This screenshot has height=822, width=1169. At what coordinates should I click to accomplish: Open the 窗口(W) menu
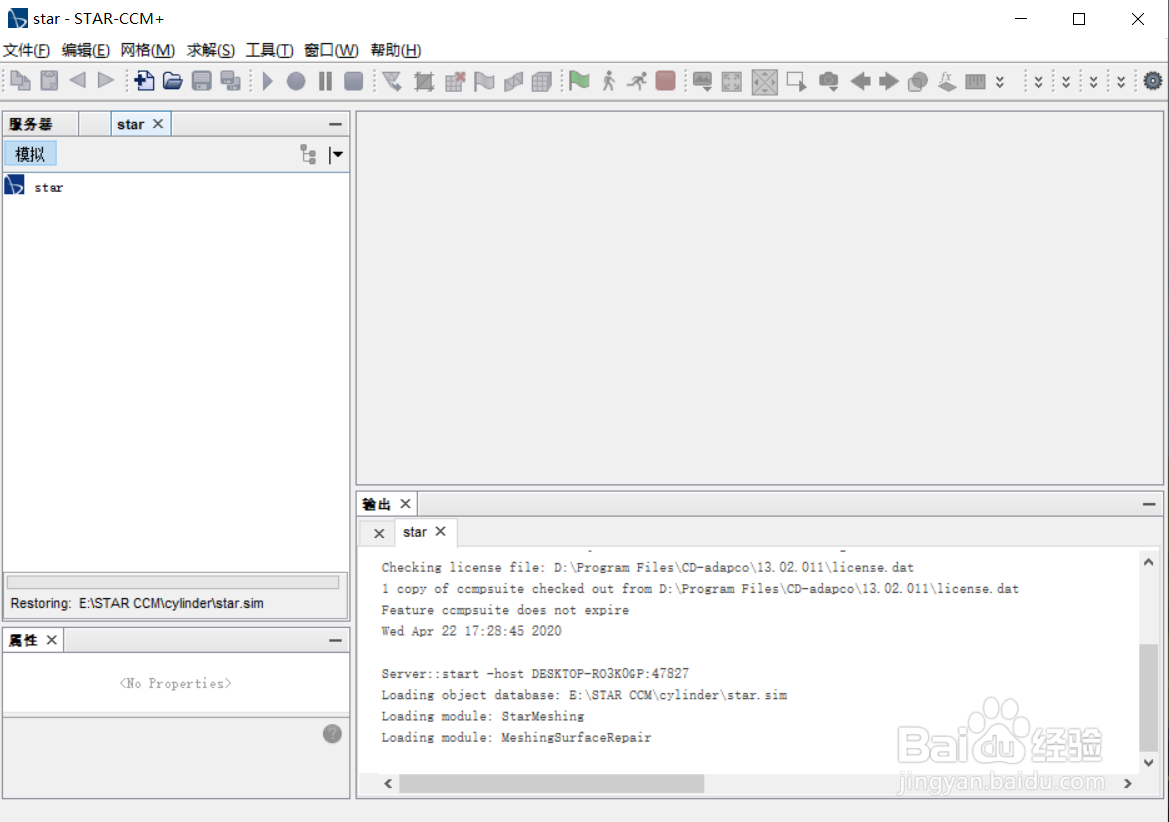click(331, 50)
